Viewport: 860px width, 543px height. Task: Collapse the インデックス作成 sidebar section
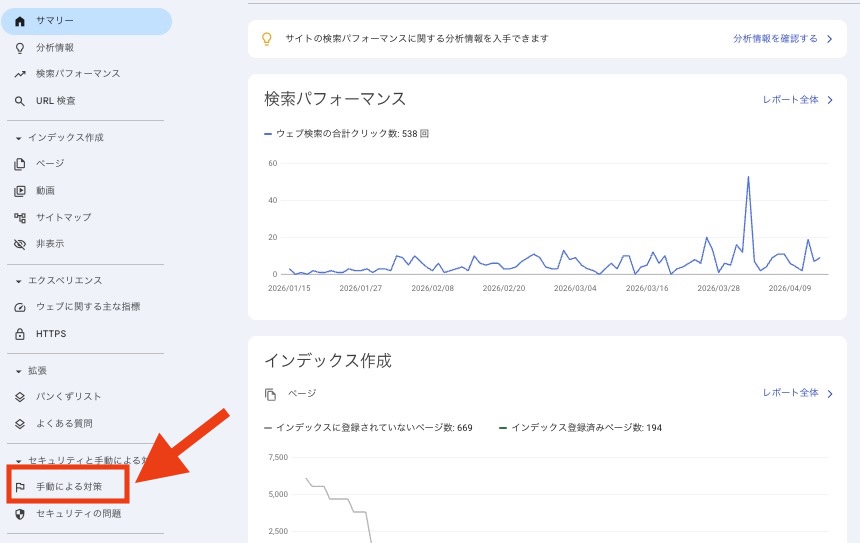(x=19, y=138)
